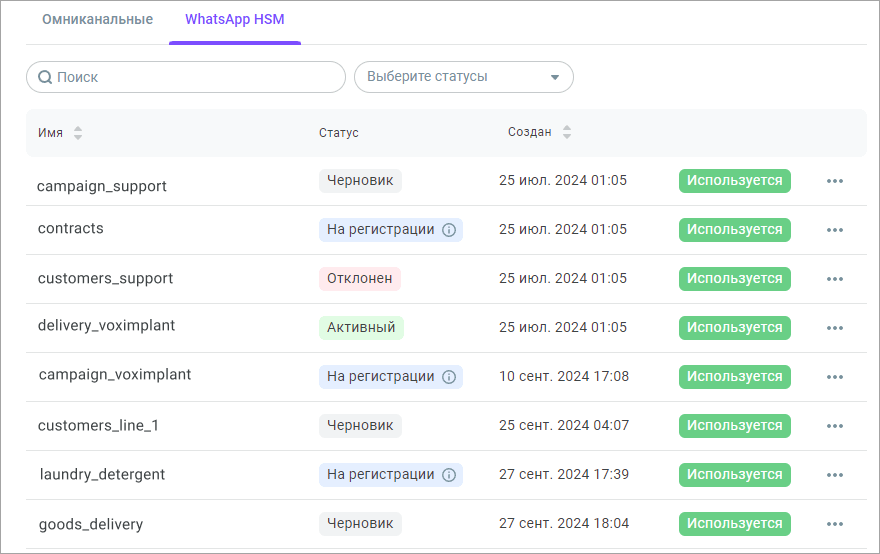Select the customers_support template name
Image resolution: width=880 pixels, height=554 pixels.
(106, 278)
